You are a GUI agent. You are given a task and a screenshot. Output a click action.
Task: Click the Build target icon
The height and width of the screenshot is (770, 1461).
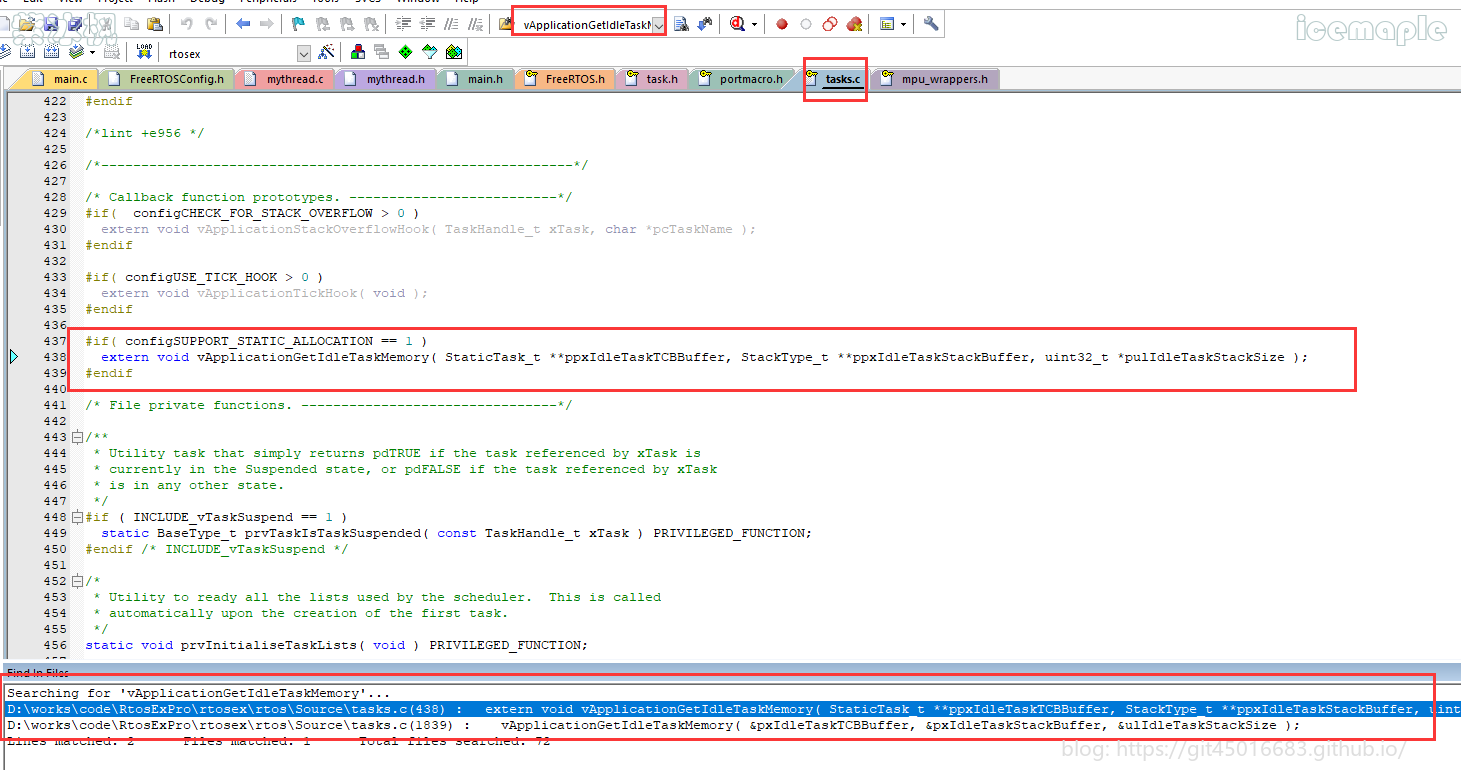click(27, 51)
